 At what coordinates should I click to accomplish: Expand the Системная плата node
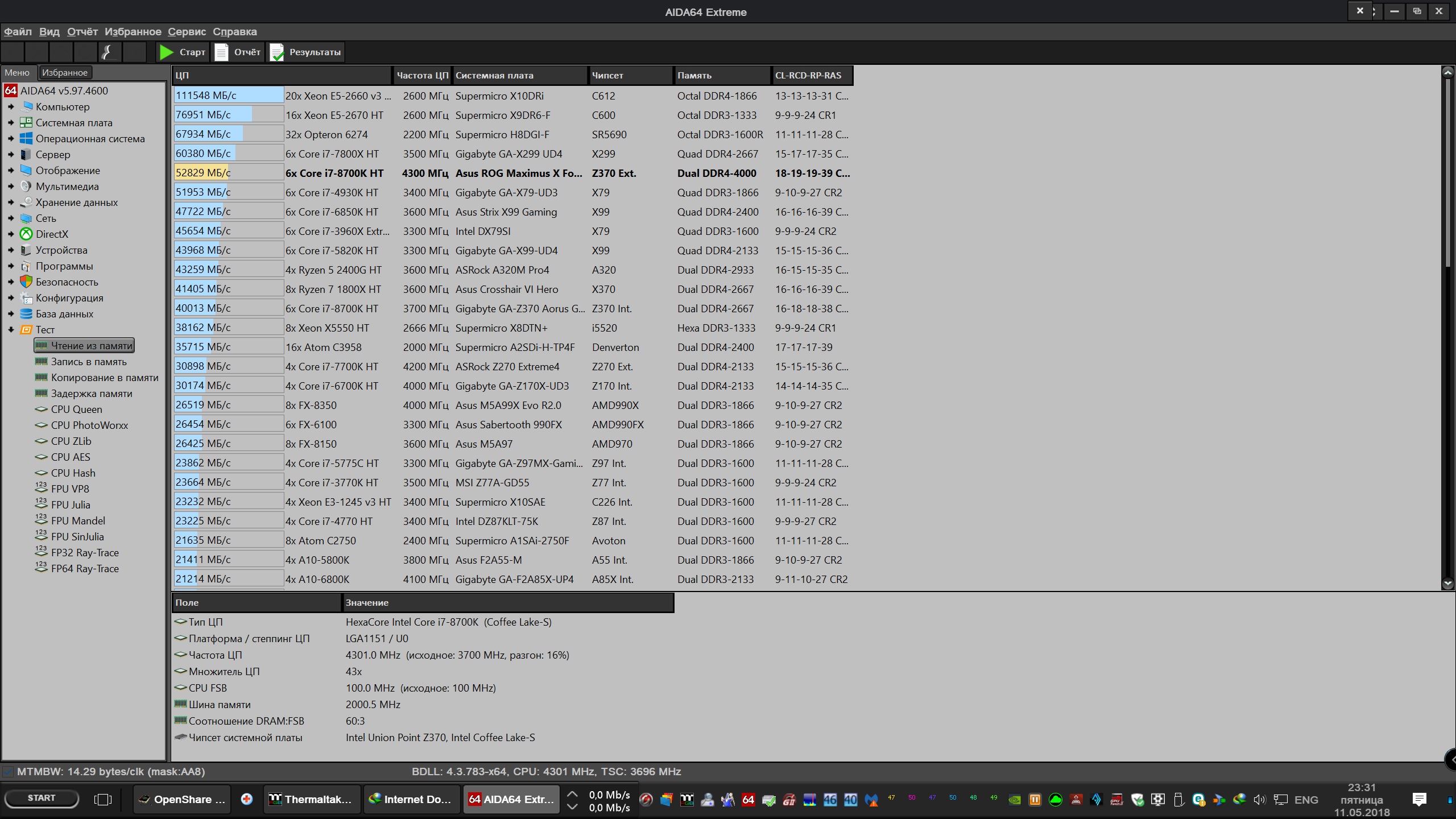[x=11, y=123]
